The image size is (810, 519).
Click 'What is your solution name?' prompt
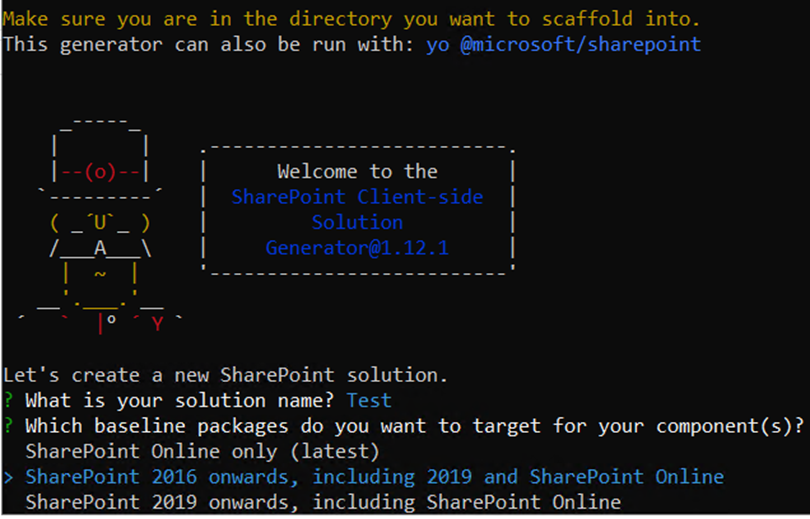(x=180, y=401)
